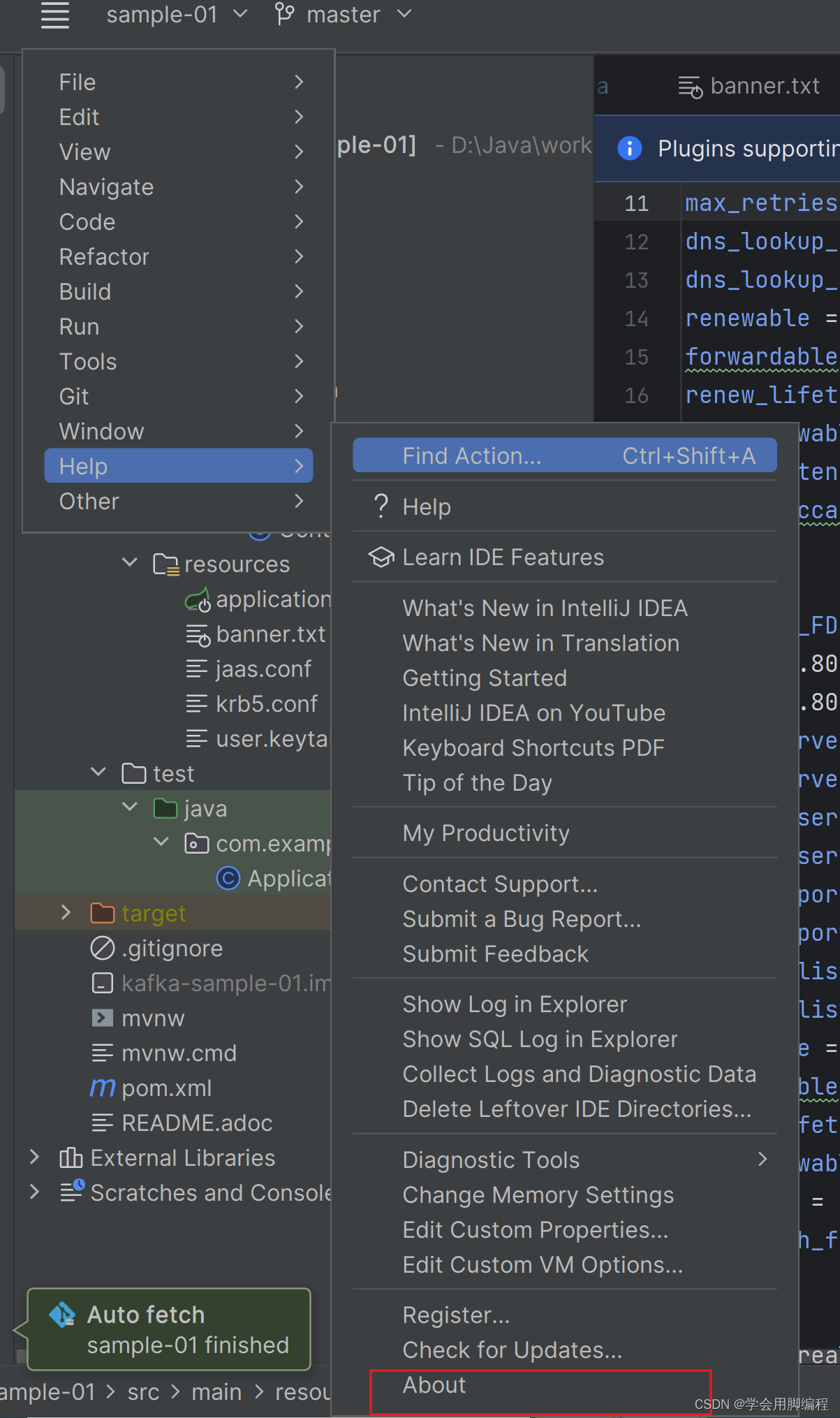The height and width of the screenshot is (1418, 840).
Task: Select Edit Custom VM Options
Action: pyautogui.click(x=565, y=1264)
